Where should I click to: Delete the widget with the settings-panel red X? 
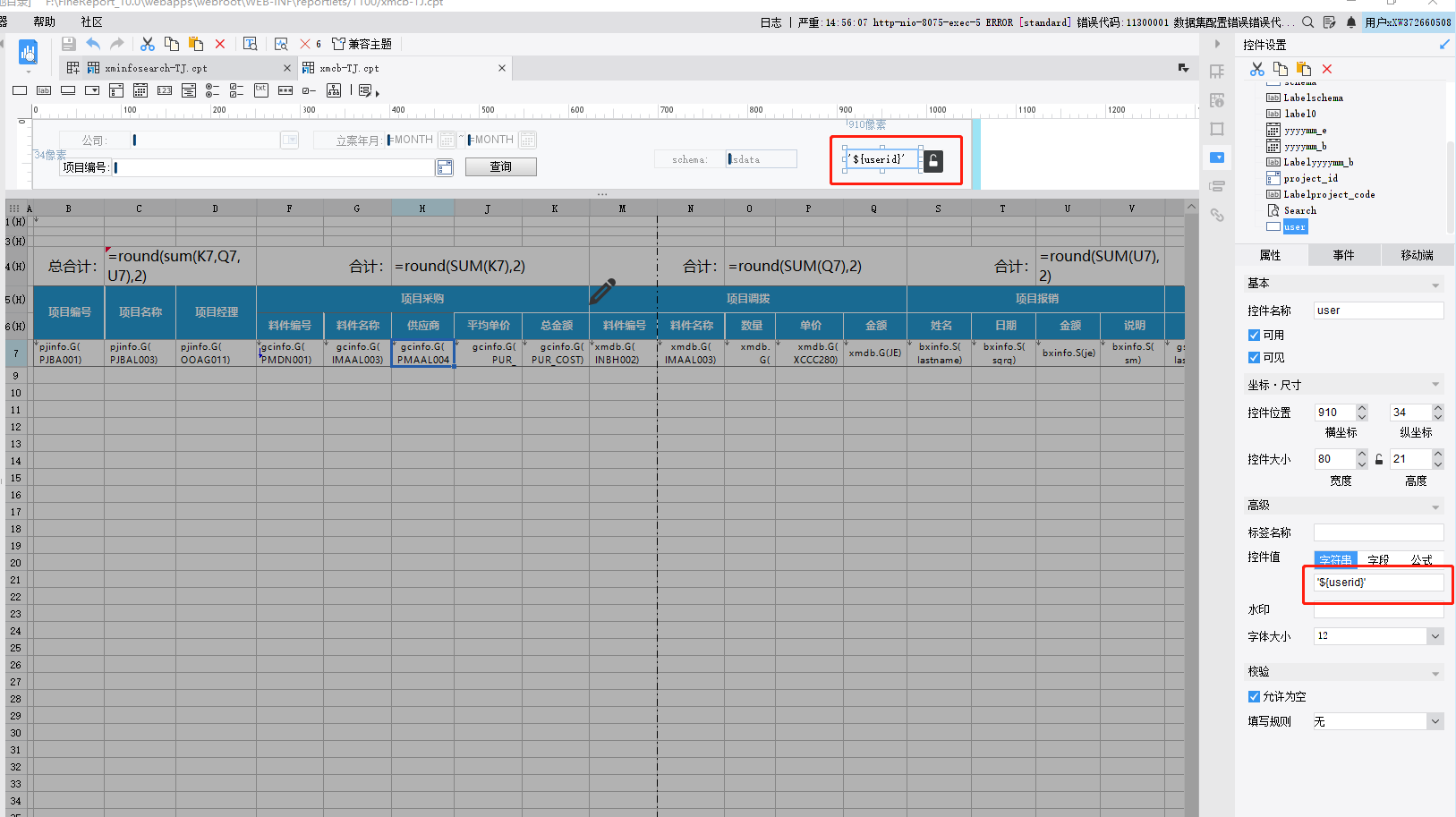tap(1327, 69)
